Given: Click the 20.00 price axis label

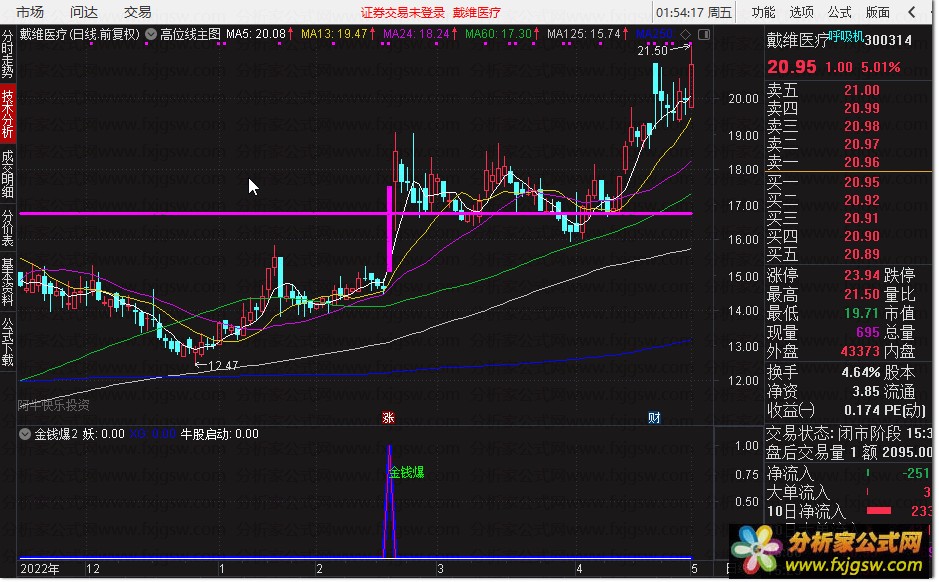Looking at the screenshot, I should [x=743, y=99].
